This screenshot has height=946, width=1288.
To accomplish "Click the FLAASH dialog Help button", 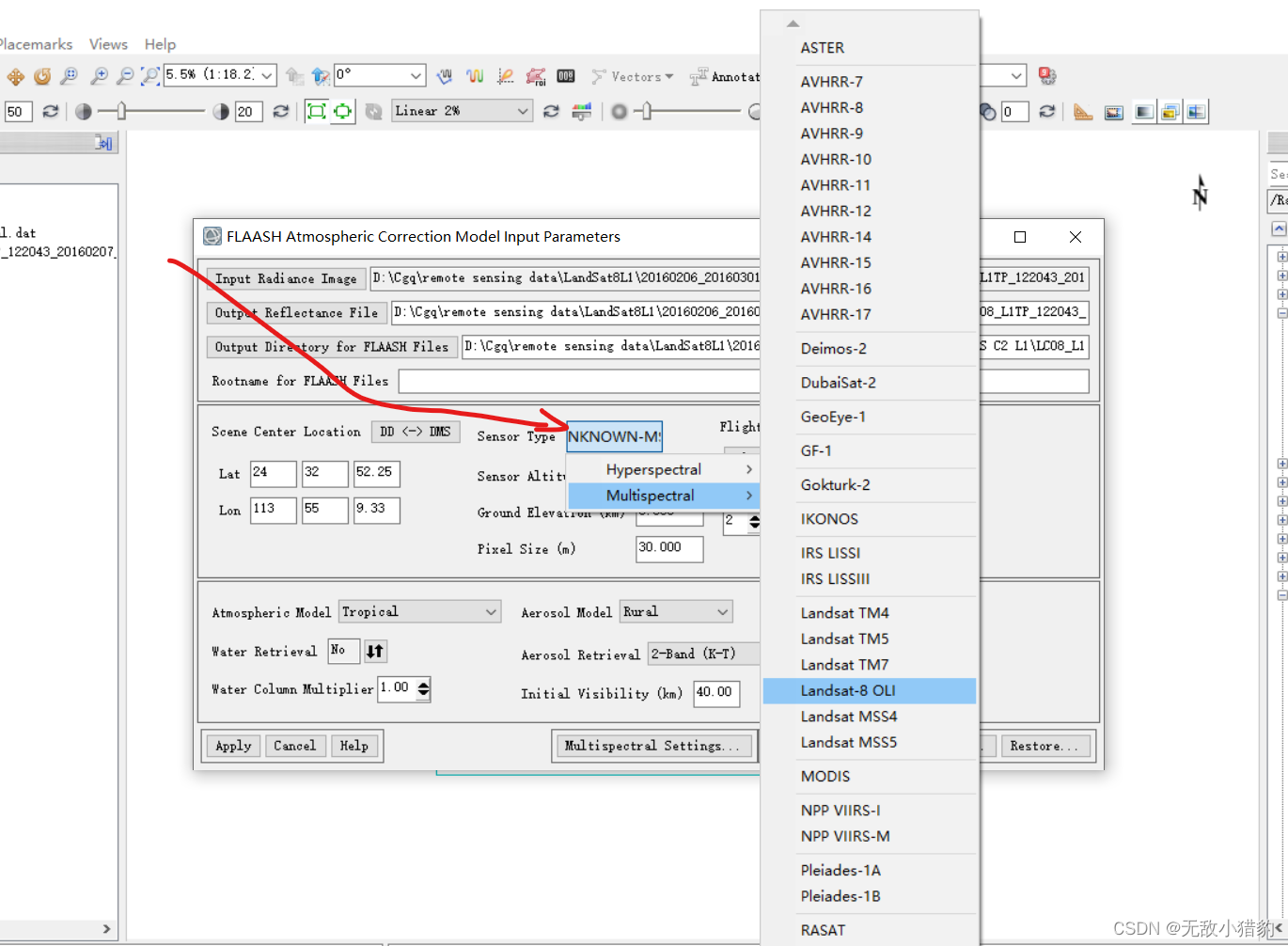I will click(354, 746).
